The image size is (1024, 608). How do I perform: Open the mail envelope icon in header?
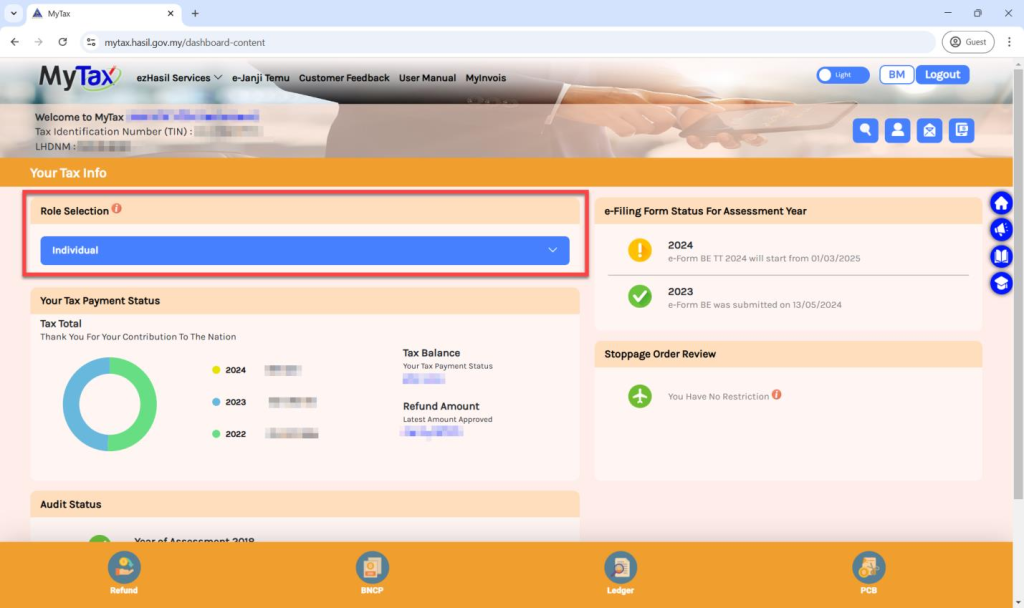click(x=929, y=131)
